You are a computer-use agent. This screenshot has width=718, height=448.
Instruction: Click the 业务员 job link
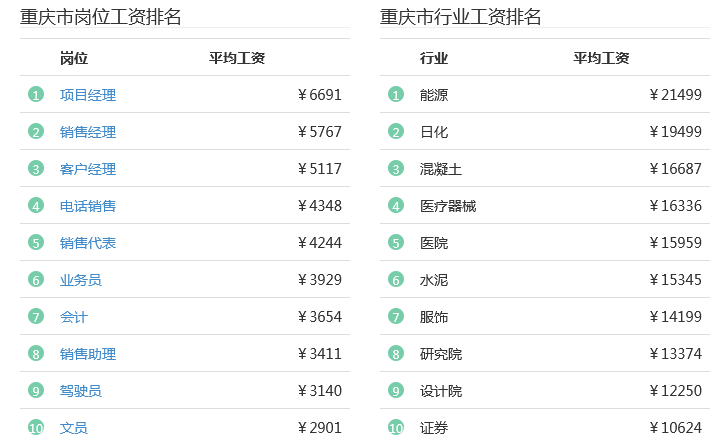81,280
